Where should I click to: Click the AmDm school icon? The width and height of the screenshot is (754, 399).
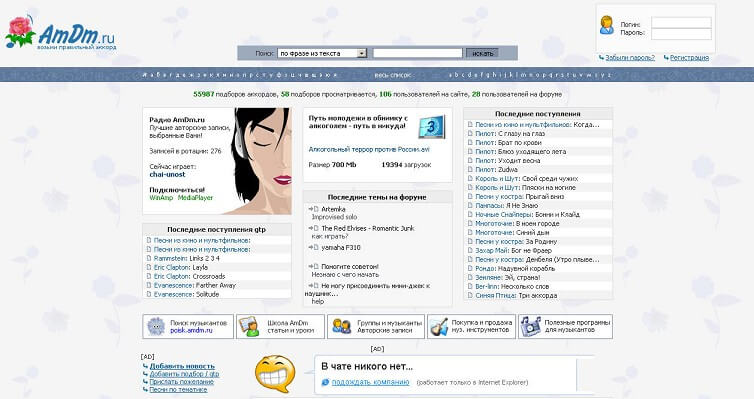tap(249, 326)
